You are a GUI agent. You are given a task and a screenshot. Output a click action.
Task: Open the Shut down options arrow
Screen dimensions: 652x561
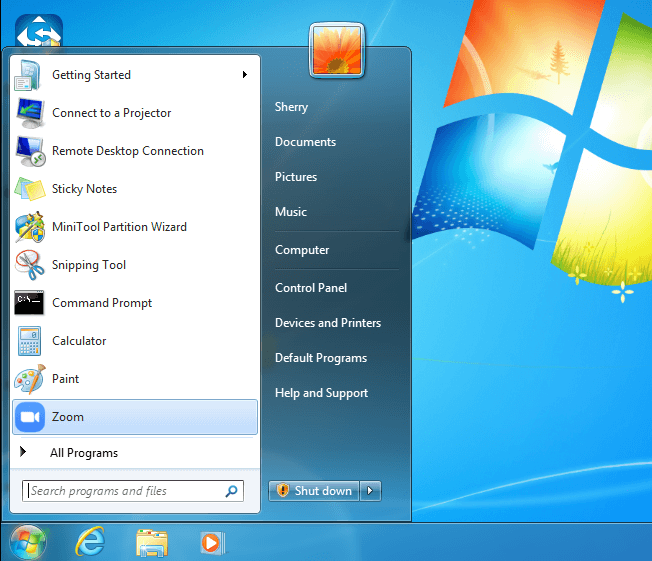click(370, 491)
